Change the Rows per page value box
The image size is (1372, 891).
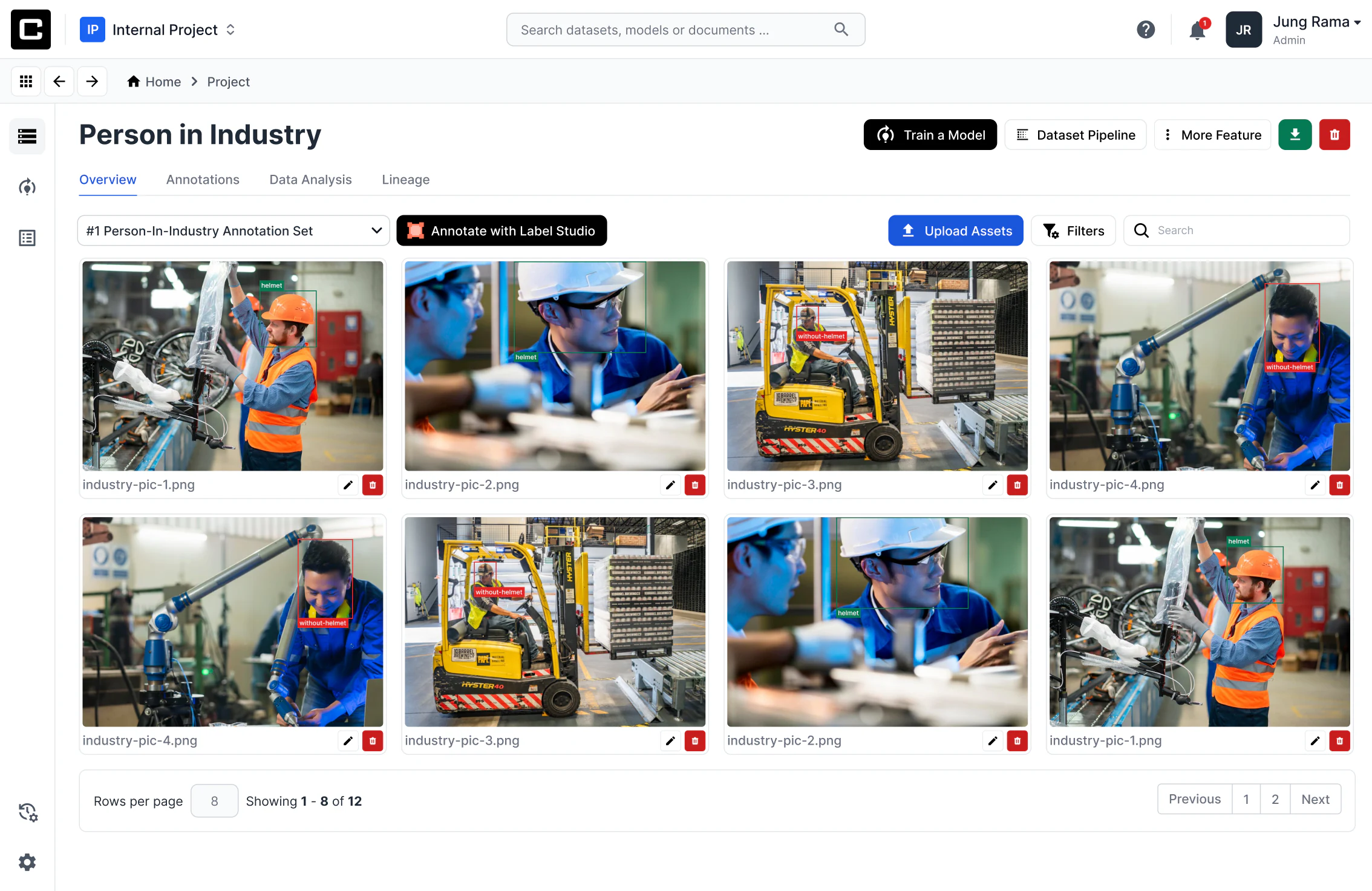click(214, 801)
